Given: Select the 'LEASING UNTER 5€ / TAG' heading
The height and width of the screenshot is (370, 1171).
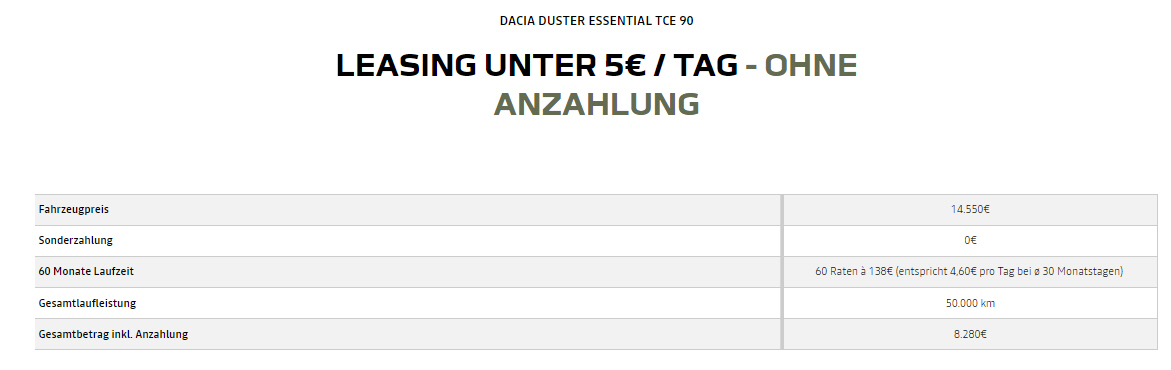Looking at the screenshot, I should pos(537,66).
